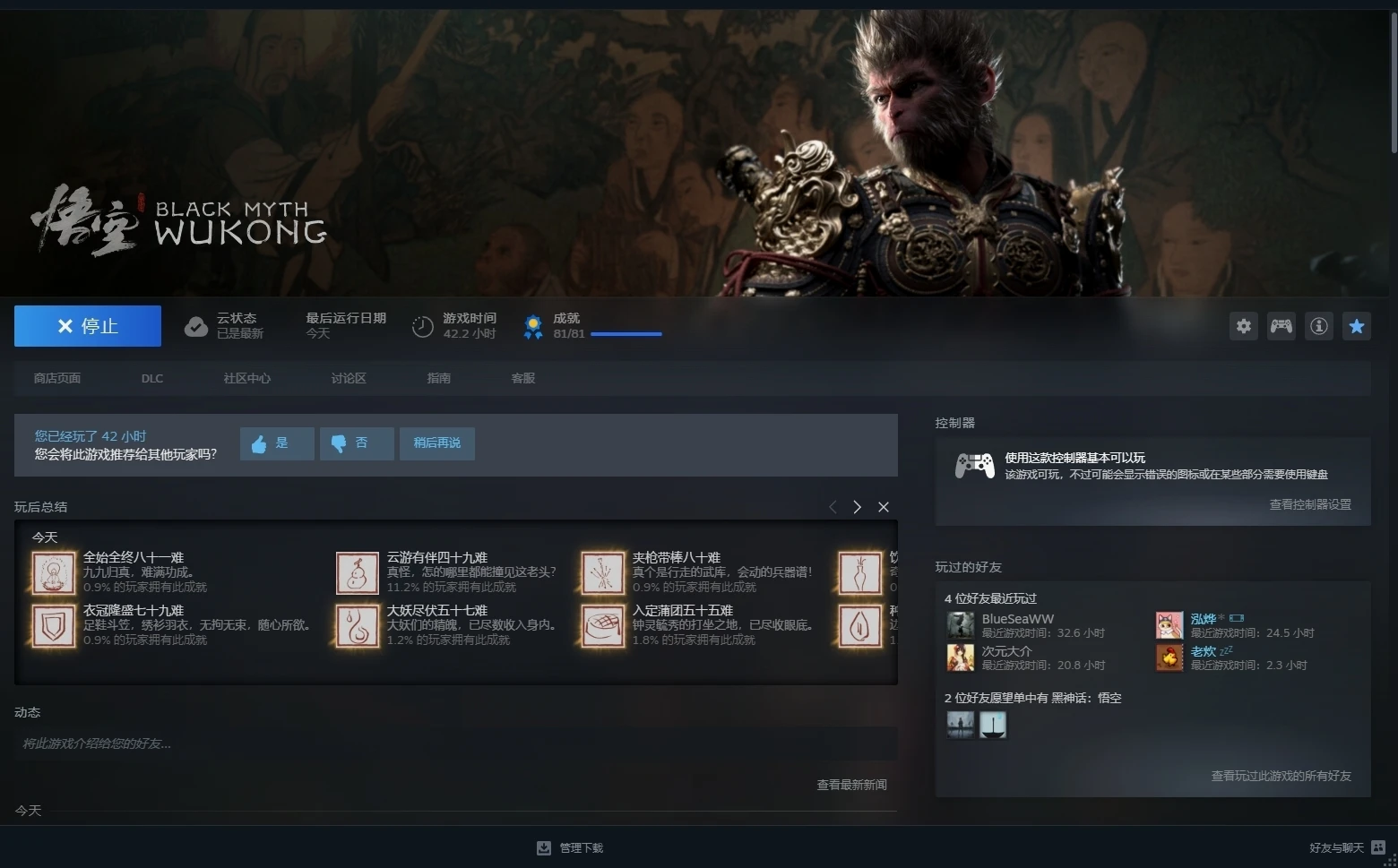Click the BlueSeaWW friend name
Viewport: 1398px width, 868px height.
(1018, 619)
